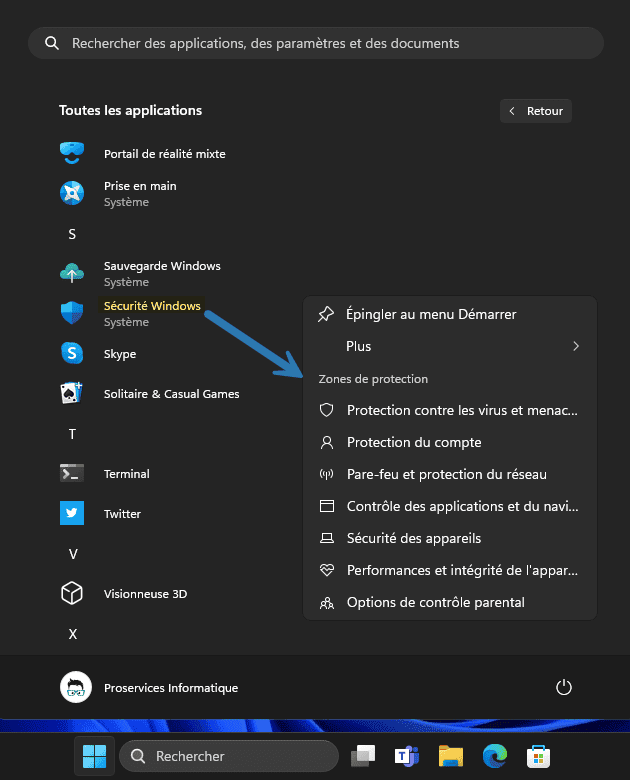Screen dimensions: 630x780
Task: Click the pin icon for Épingler au menu Démarrer
Action: point(326,314)
